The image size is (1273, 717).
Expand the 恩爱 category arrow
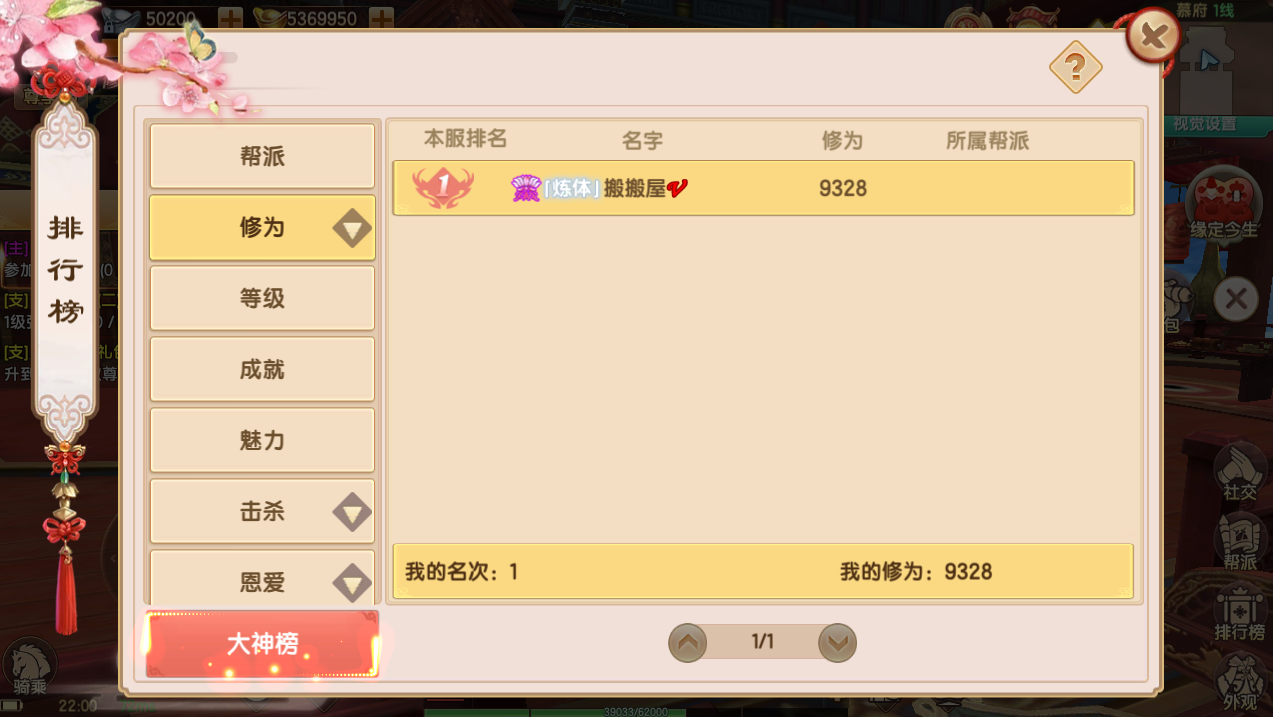click(x=352, y=582)
